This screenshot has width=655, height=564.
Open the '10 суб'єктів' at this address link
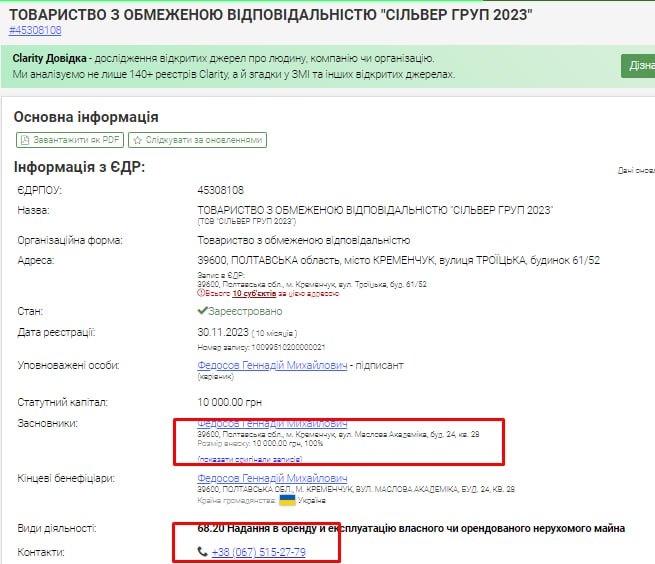[x=254, y=295]
